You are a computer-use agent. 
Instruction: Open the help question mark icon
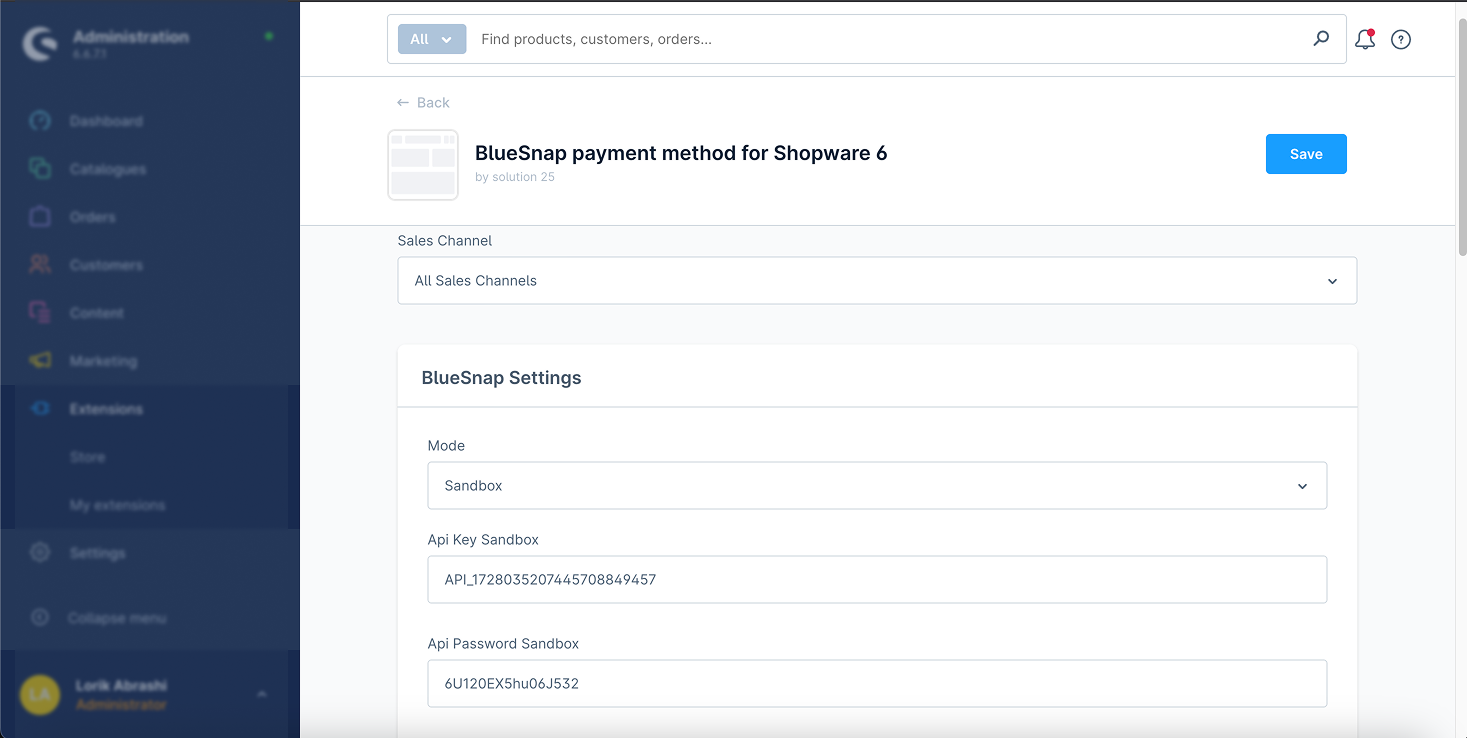tap(1401, 40)
